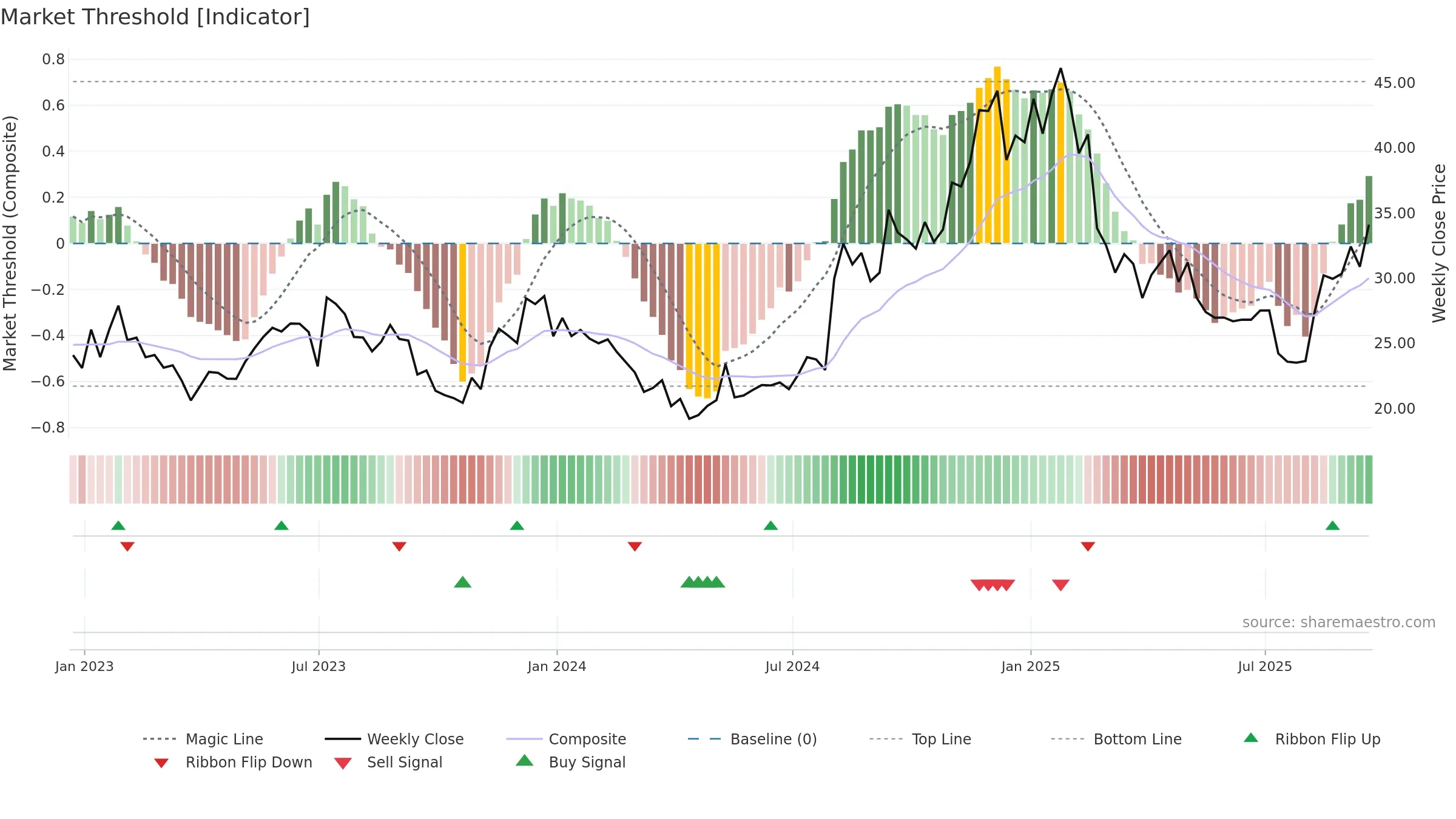Click the Ribbon Flip Down marker in early 2023

click(x=127, y=547)
